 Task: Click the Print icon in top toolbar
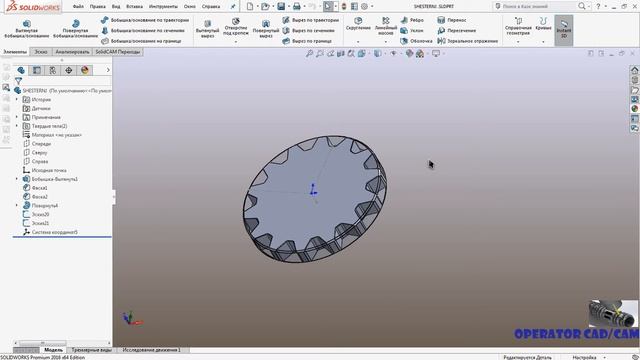297,6
